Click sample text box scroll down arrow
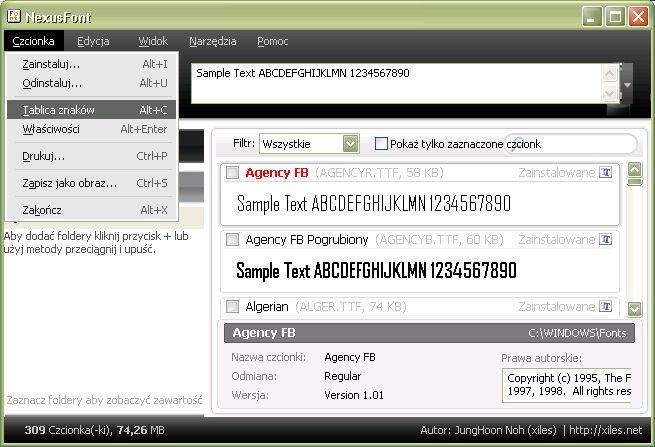This screenshot has height=447, width=655. point(609,92)
